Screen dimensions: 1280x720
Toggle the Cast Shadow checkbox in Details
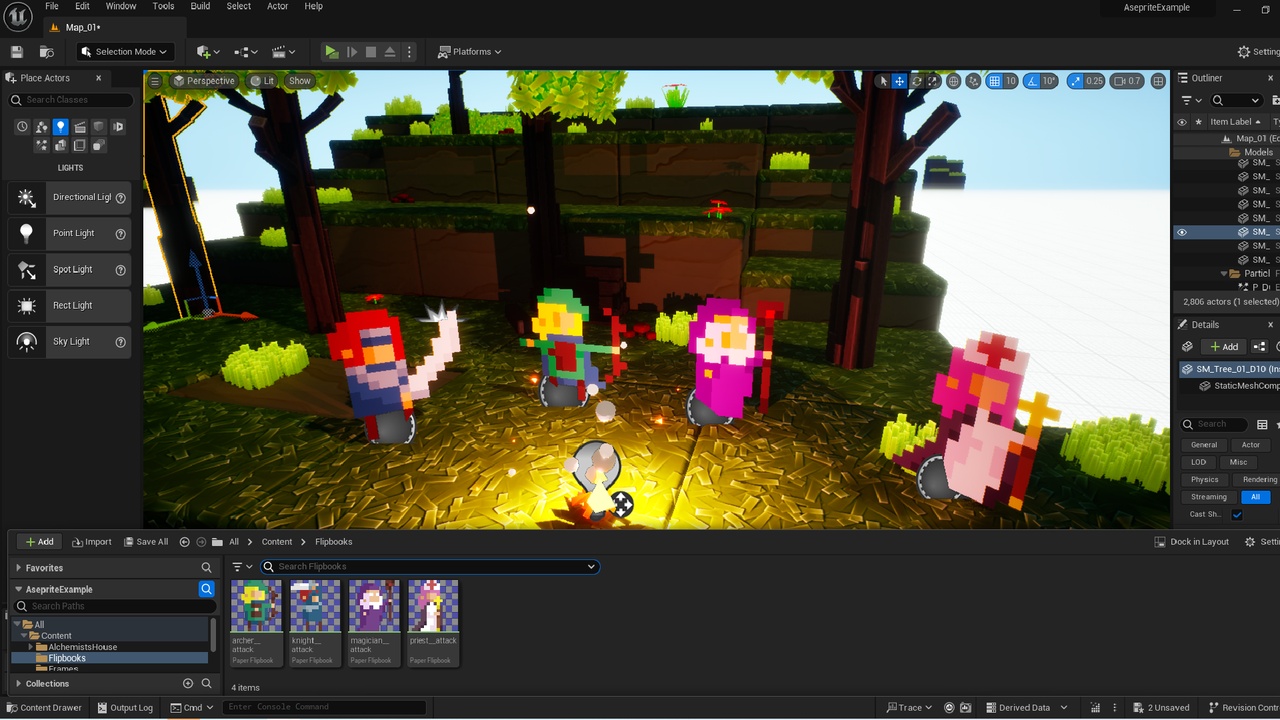1237,515
